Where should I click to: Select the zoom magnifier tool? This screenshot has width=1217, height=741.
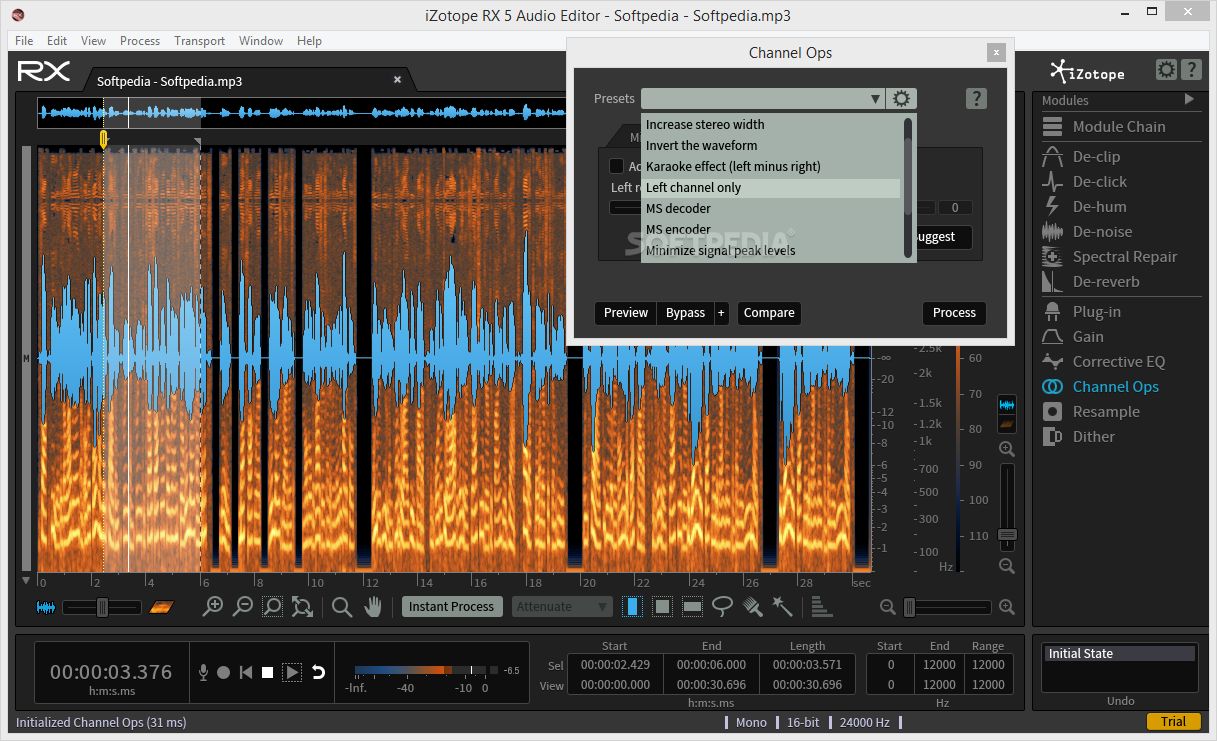click(x=342, y=606)
